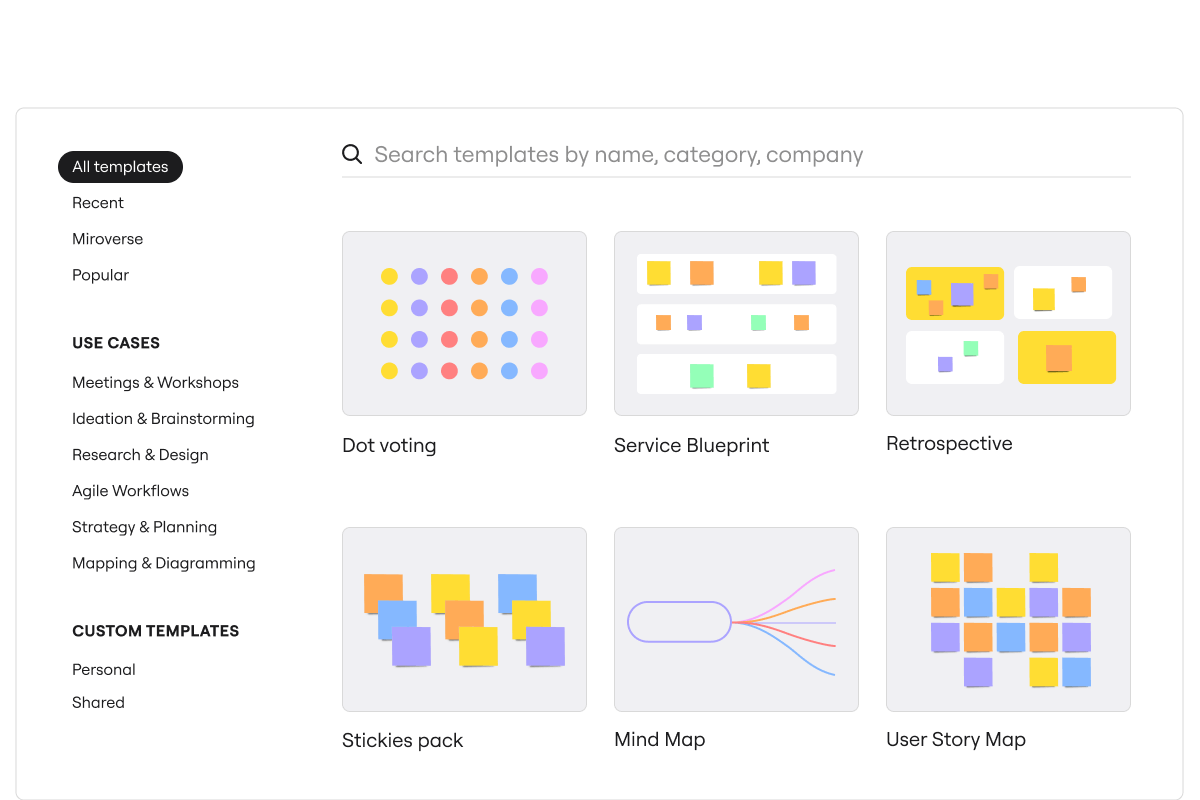
Task: Select the Retrospective template
Action: [x=1008, y=323]
